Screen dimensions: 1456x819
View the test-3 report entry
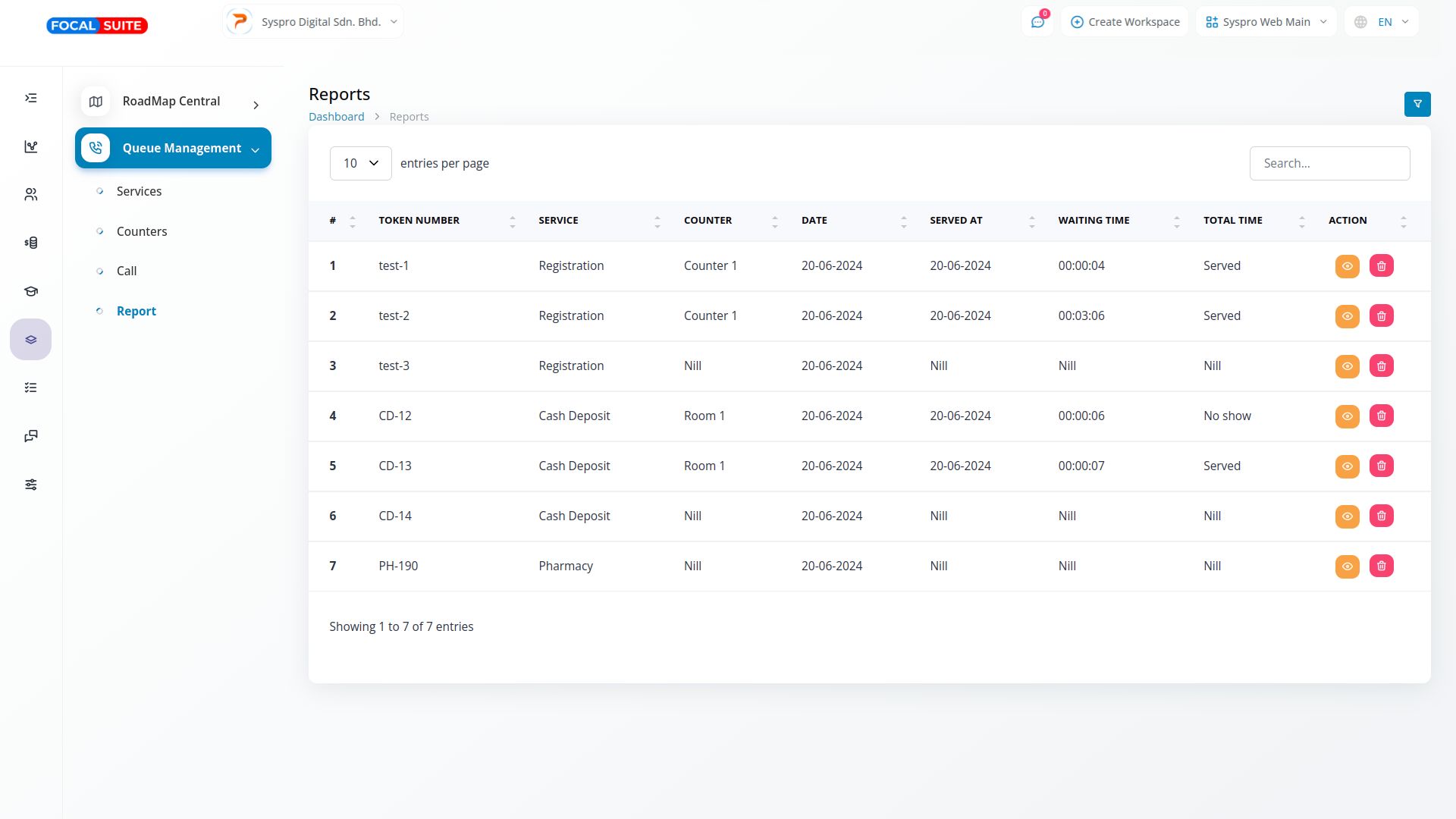[1347, 366]
